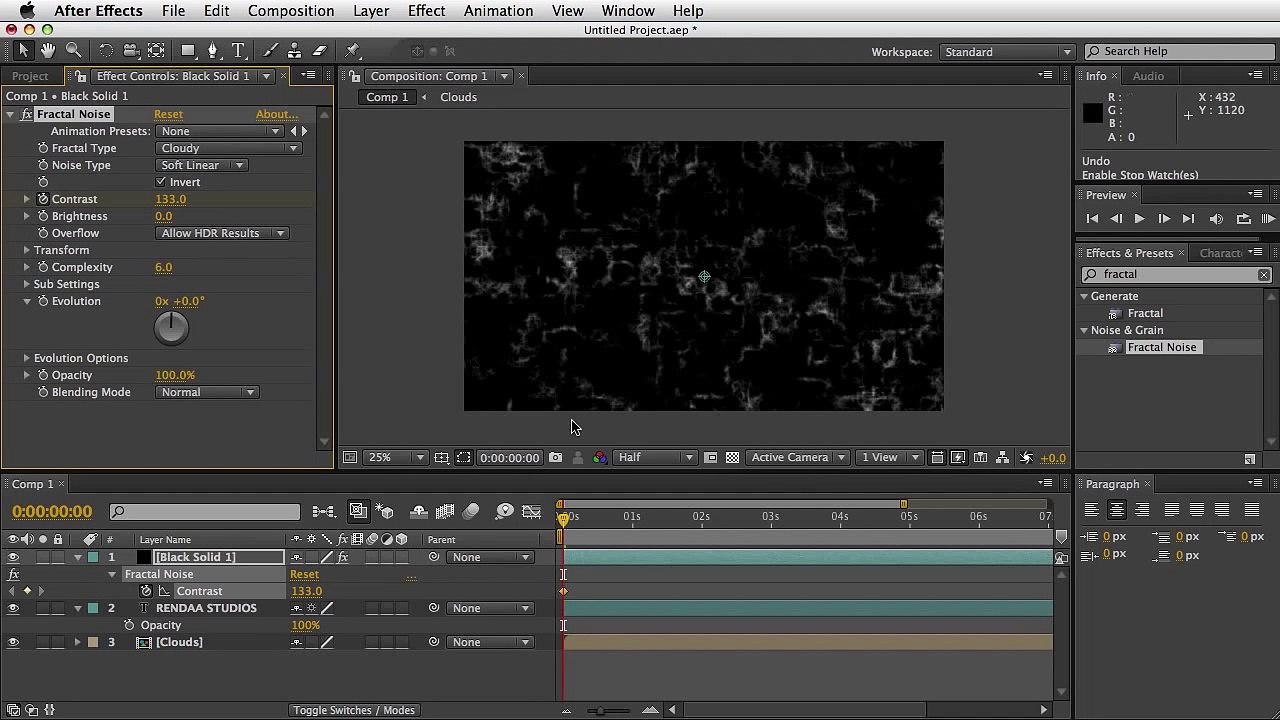Image resolution: width=1280 pixels, height=720 pixels.
Task: Select the Pen tool
Action: click(x=212, y=51)
